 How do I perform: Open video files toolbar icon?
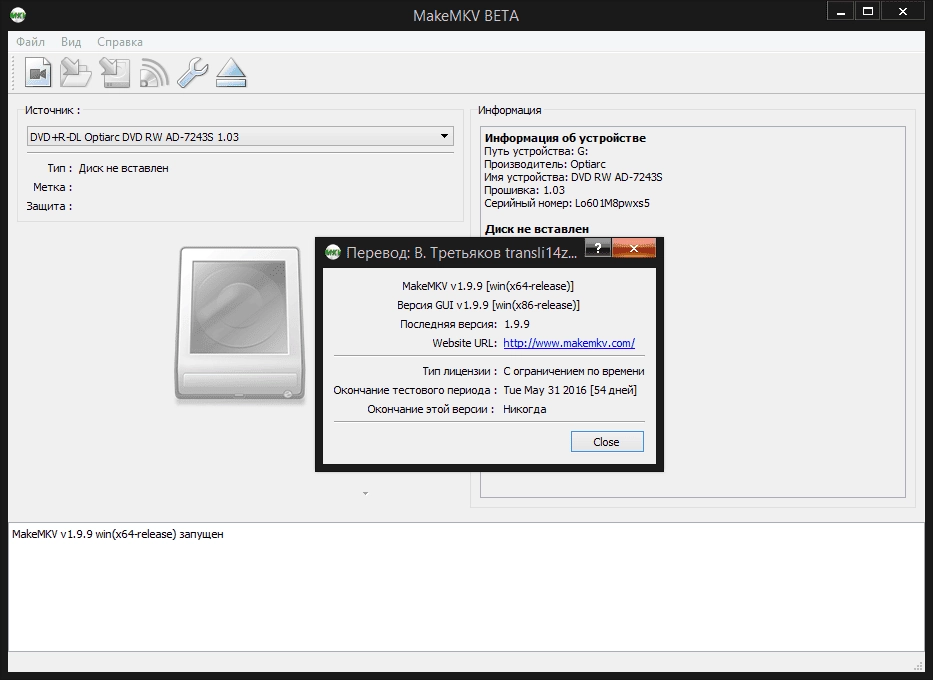(x=38, y=73)
